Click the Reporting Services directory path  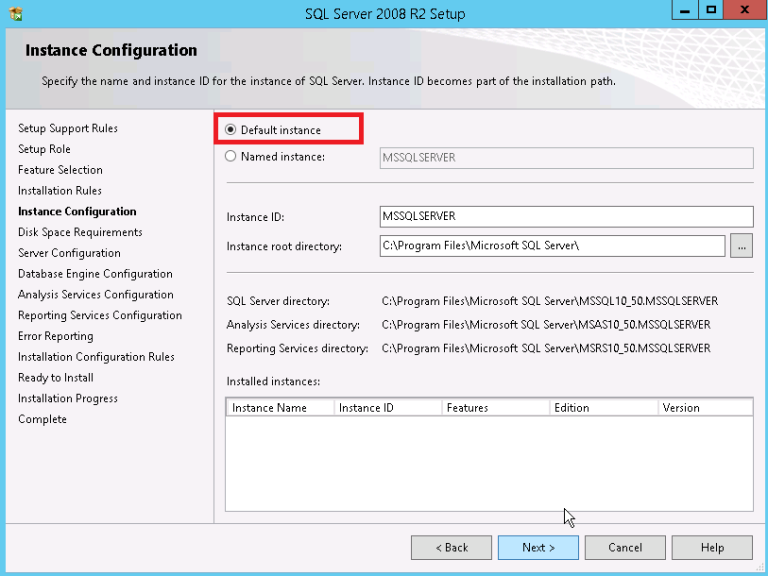click(546, 348)
